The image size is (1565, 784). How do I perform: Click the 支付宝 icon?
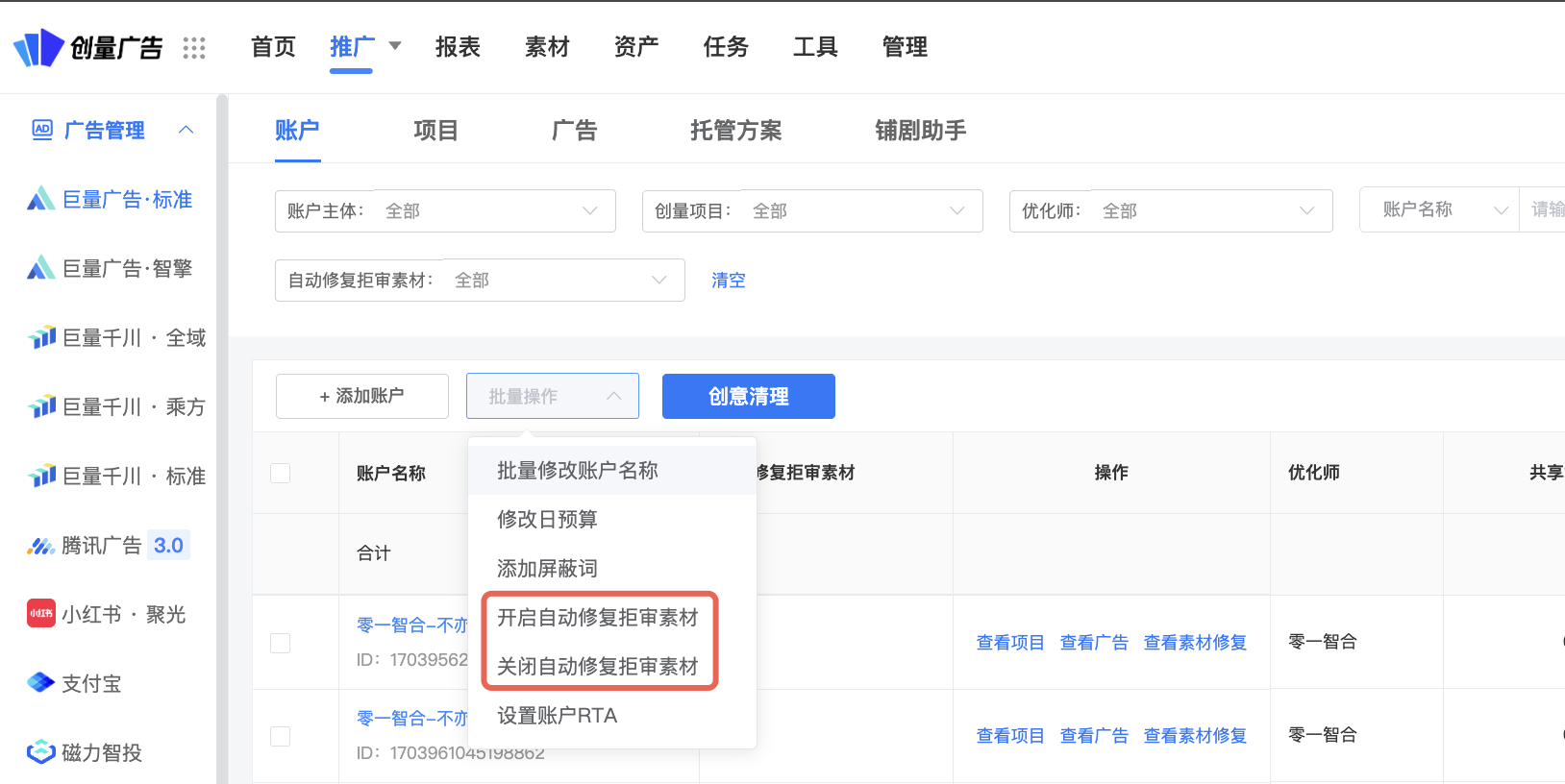tap(40, 682)
